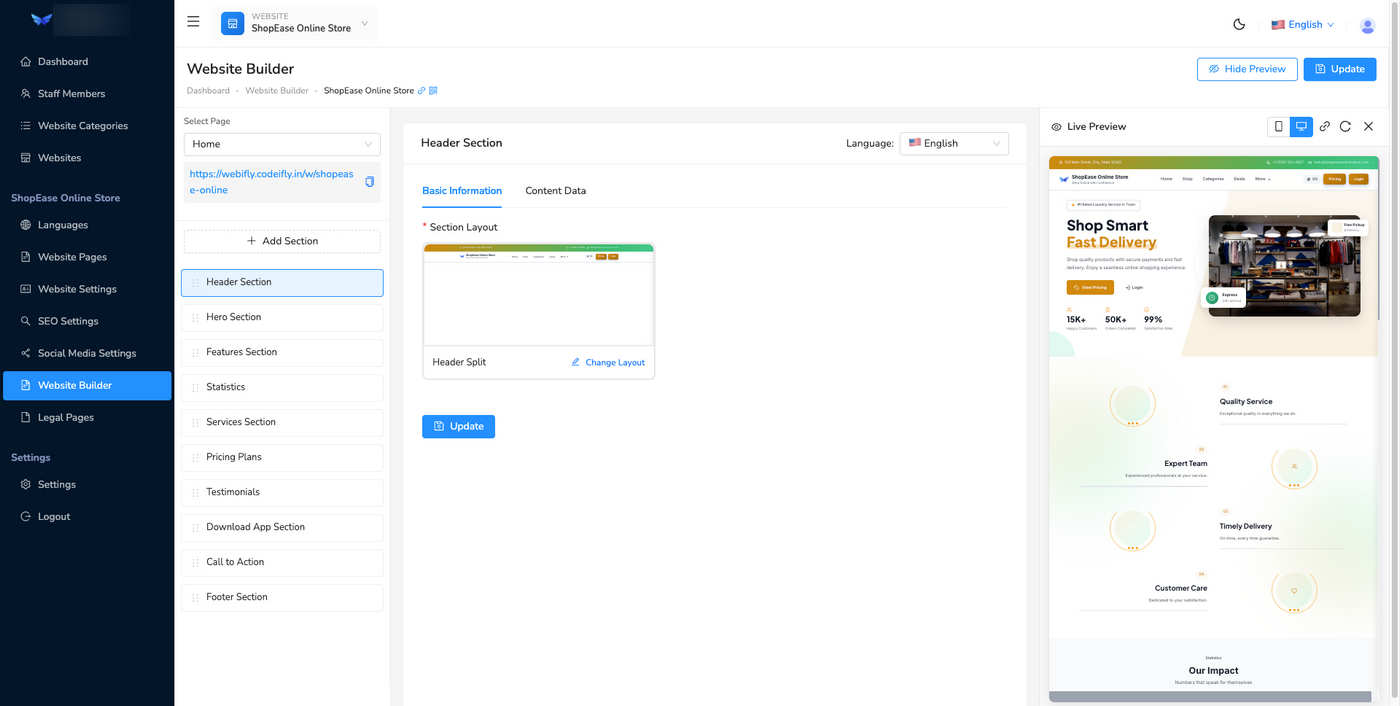This screenshot has width=1400, height=706.
Task: Open the Select Page dropdown showing Home
Action: (x=282, y=144)
